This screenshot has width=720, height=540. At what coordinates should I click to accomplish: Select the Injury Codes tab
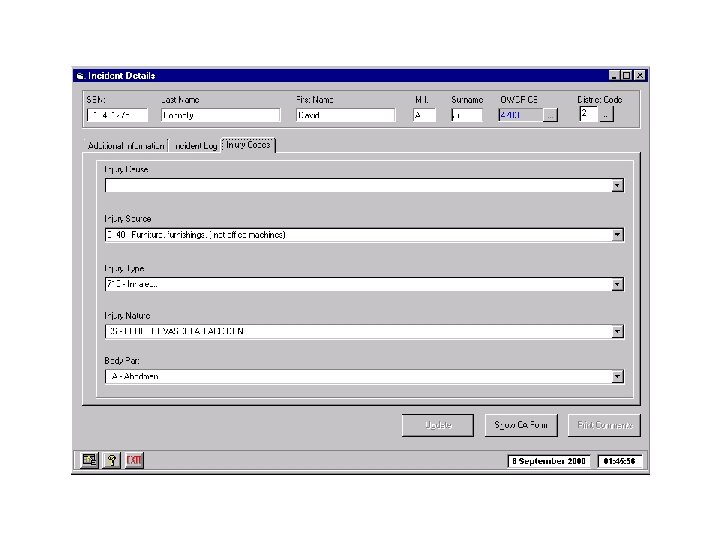click(x=248, y=145)
